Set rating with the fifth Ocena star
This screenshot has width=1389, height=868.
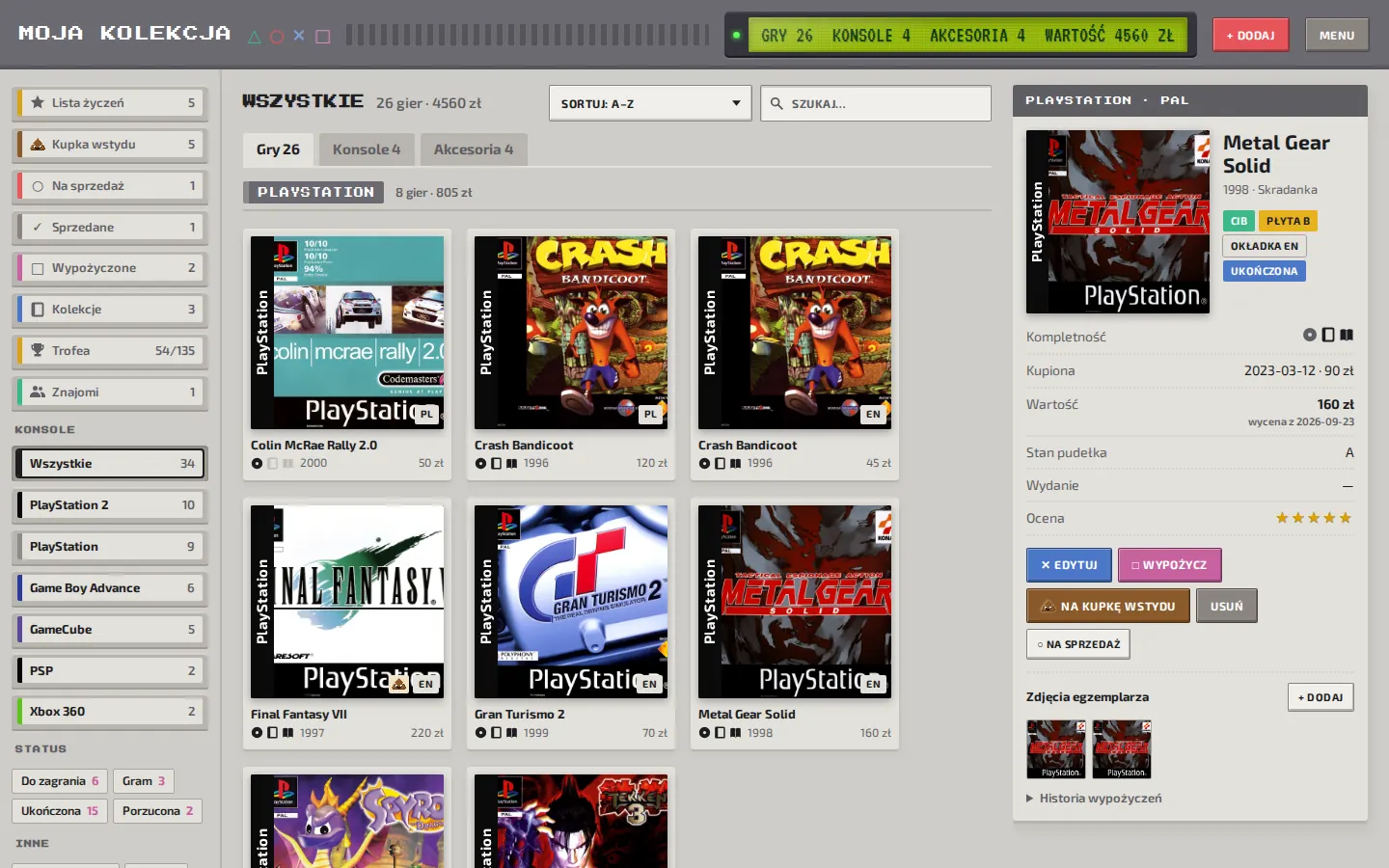(x=1346, y=518)
